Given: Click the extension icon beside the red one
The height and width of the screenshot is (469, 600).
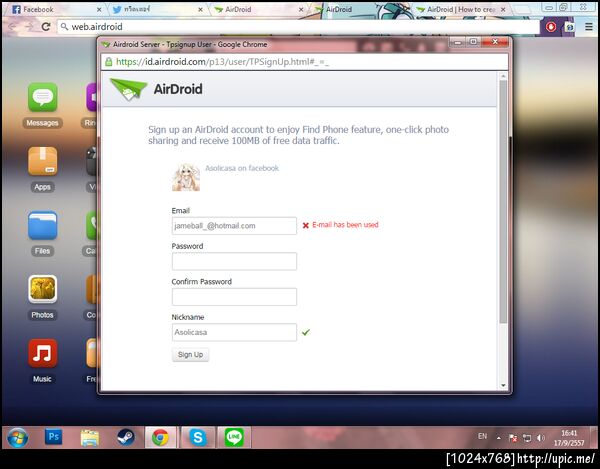Looking at the screenshot, I should pos(570,27).
